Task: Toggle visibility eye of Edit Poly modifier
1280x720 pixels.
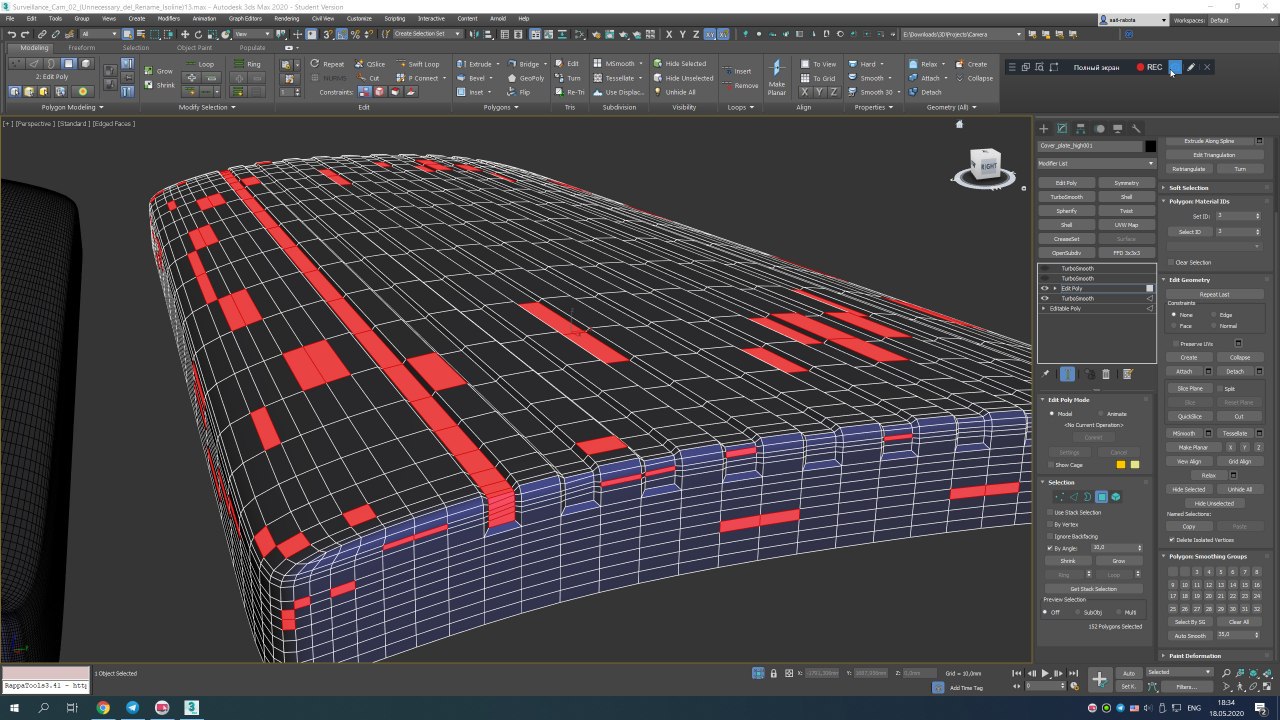Action: pos(1045,288)
